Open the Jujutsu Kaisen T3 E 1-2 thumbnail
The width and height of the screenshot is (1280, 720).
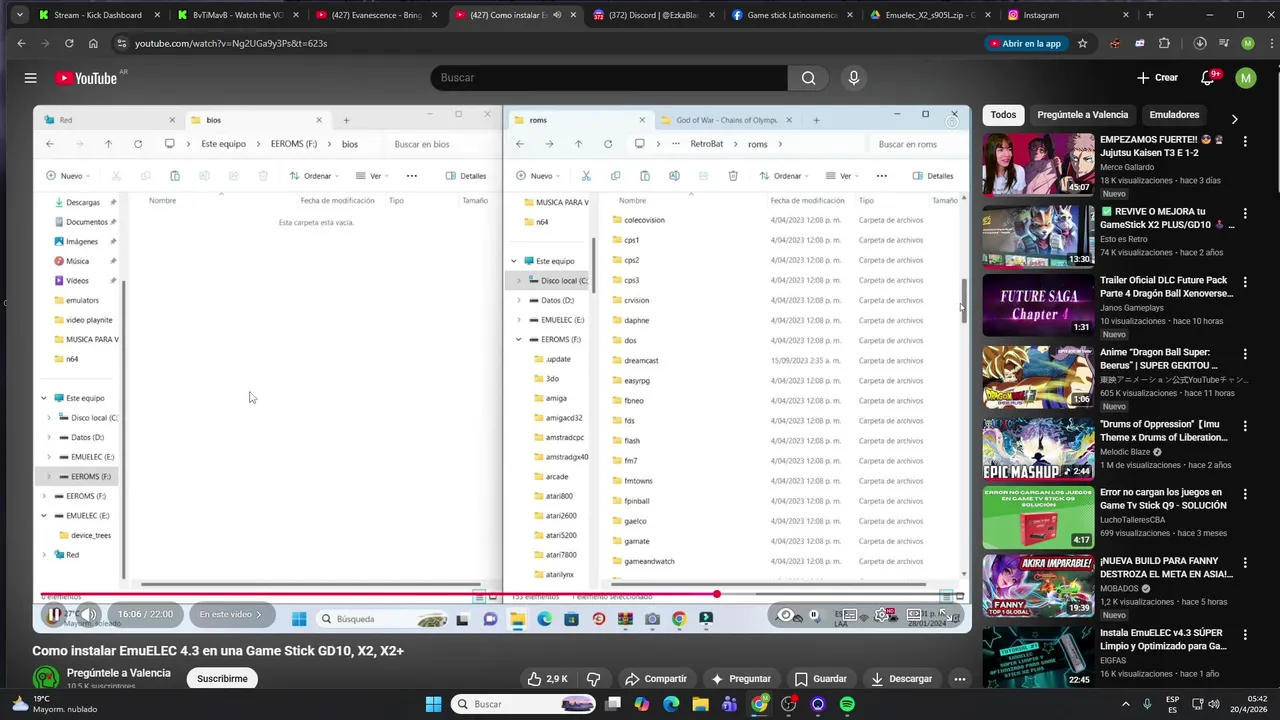tap(1038, 164)
